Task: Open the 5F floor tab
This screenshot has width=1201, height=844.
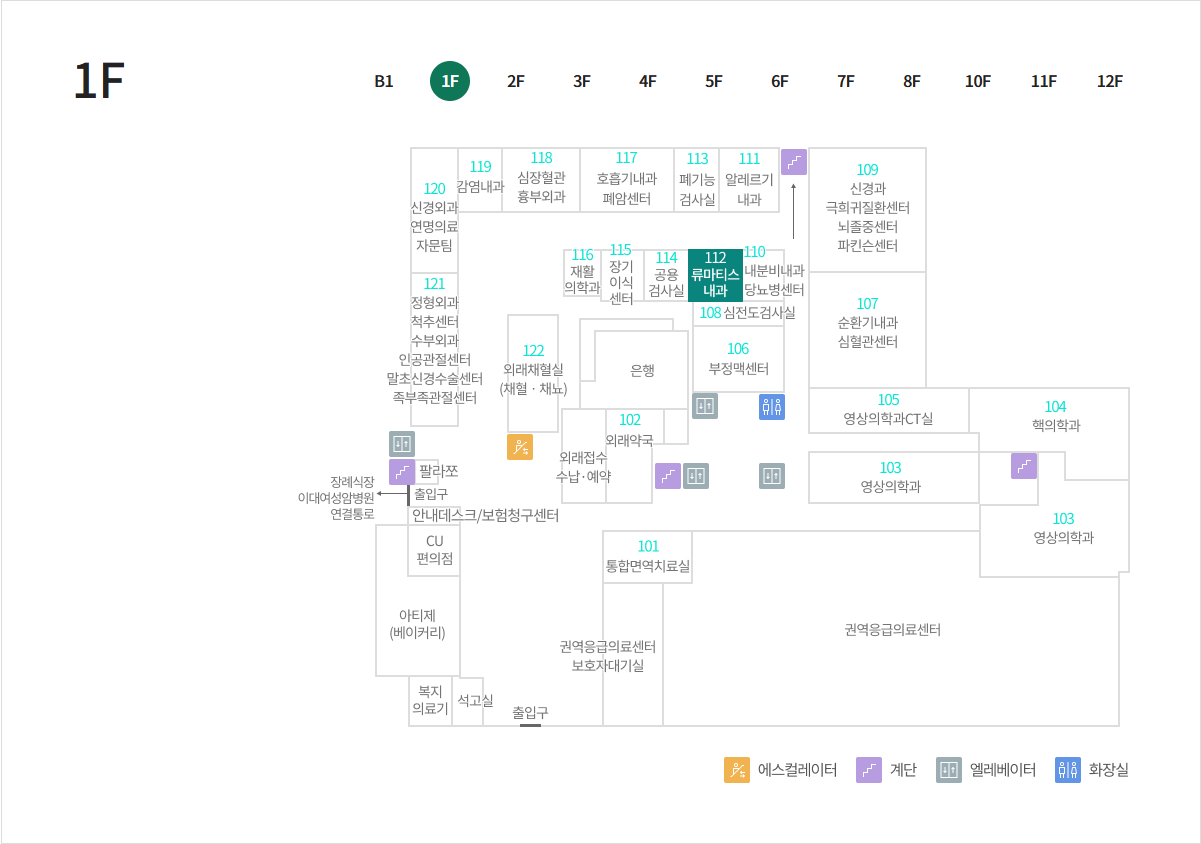Action: click(x=714, y=82)
